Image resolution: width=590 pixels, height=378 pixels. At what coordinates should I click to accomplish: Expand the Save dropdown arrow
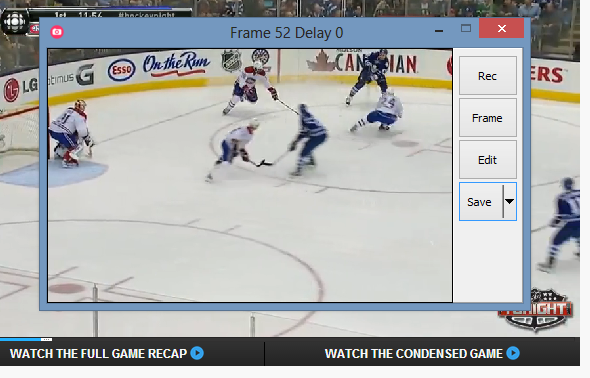(x=509, y=202)
